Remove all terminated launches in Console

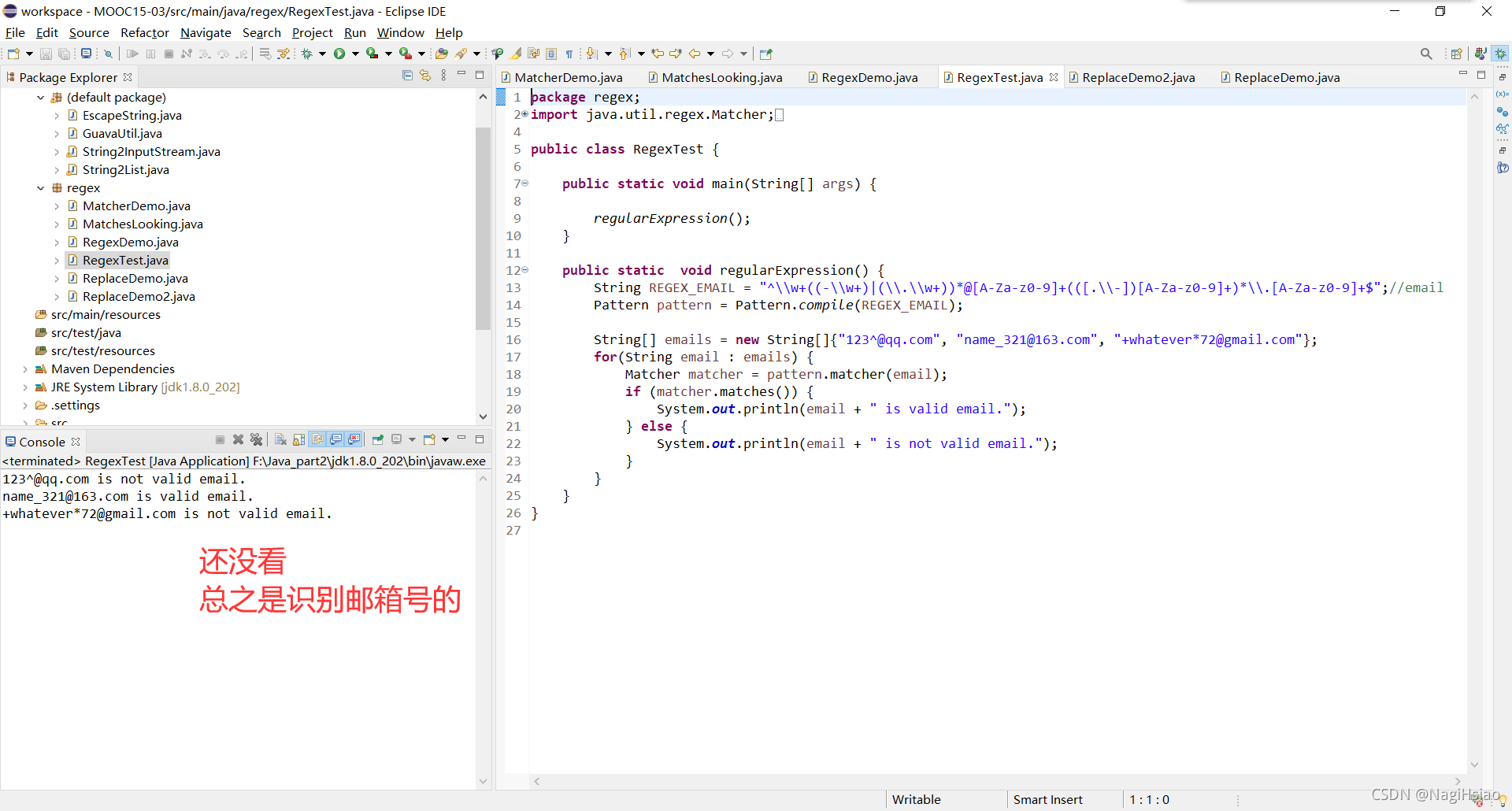click(x=256, y=439)
